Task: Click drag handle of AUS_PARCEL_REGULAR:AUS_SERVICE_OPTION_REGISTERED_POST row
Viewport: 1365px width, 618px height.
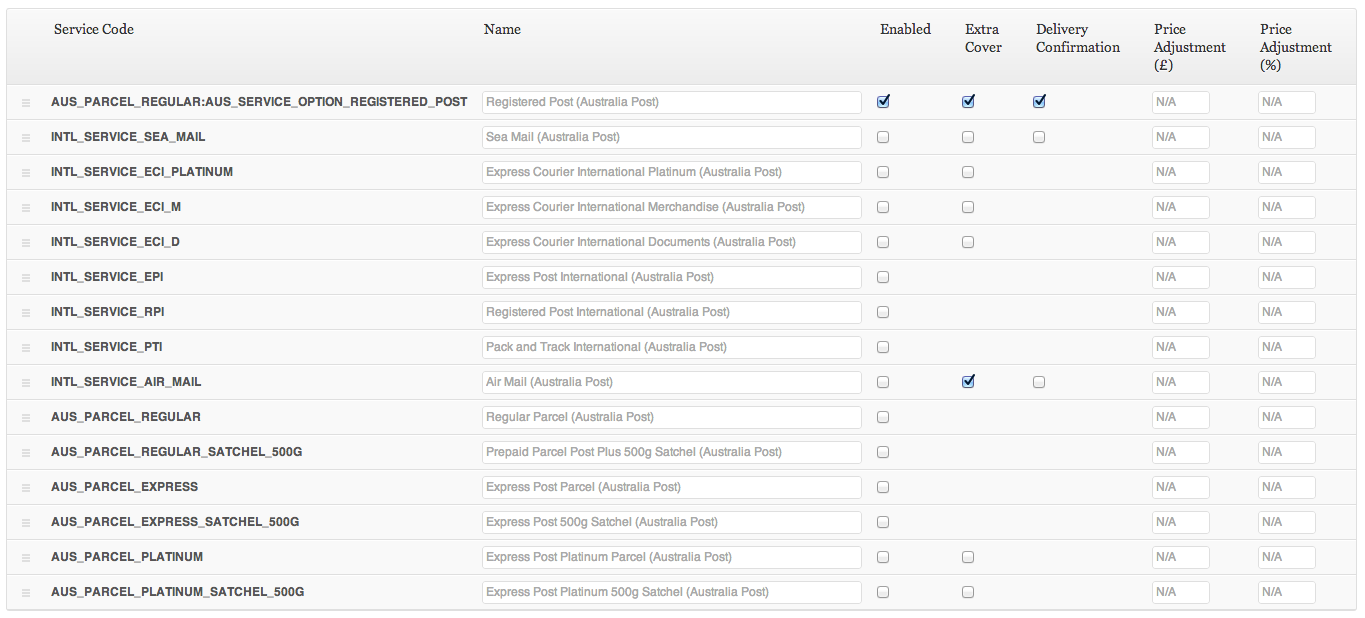Action: click(x=26, y=103)
